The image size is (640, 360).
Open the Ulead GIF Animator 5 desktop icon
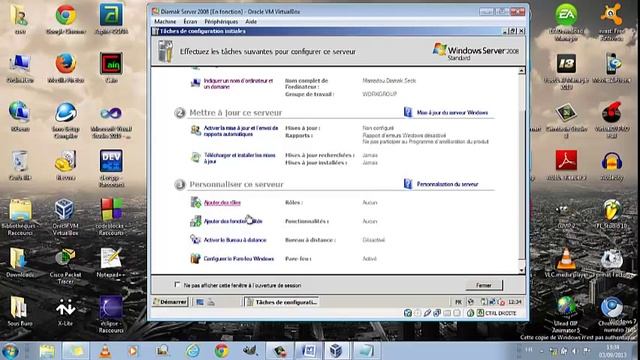[x=566, y=314]
